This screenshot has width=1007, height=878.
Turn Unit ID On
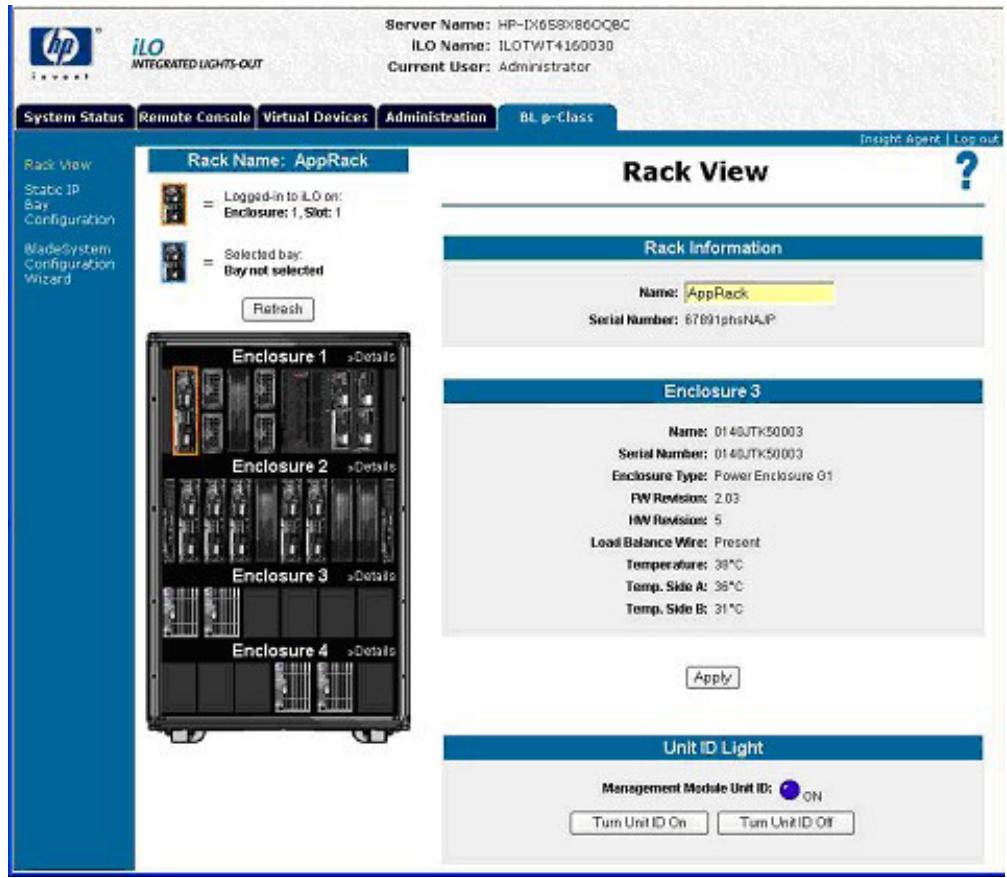pyautogui.click(x=639, y=823)
